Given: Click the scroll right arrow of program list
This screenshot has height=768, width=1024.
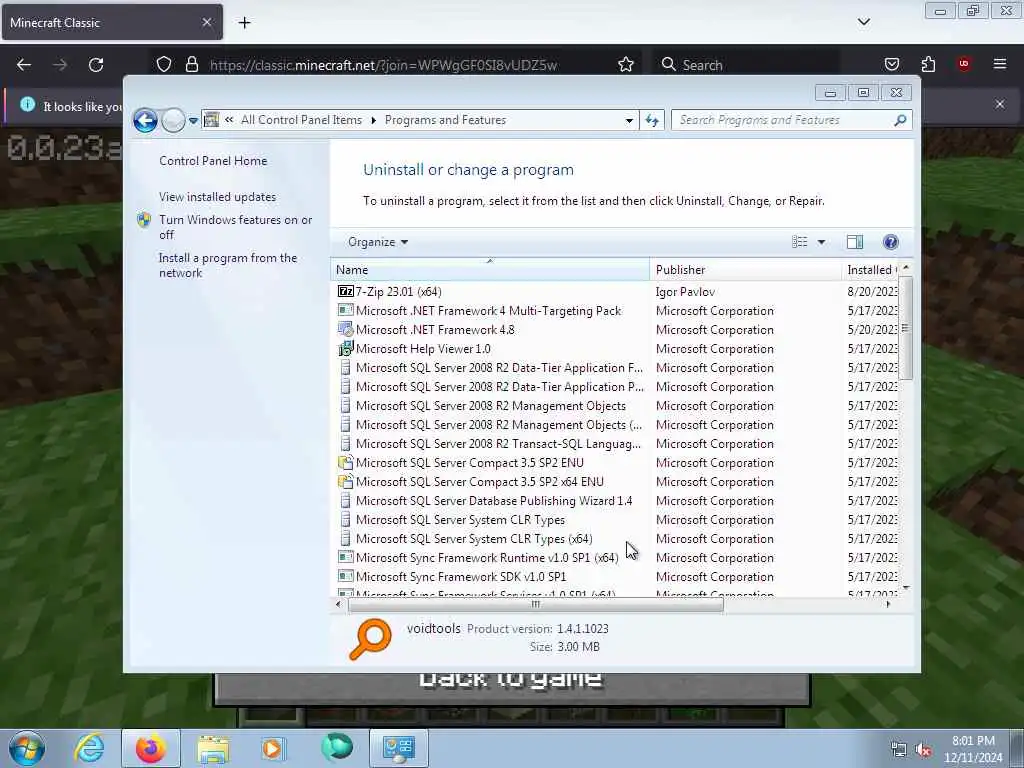Looking at the screenshot, I should 888,605.
